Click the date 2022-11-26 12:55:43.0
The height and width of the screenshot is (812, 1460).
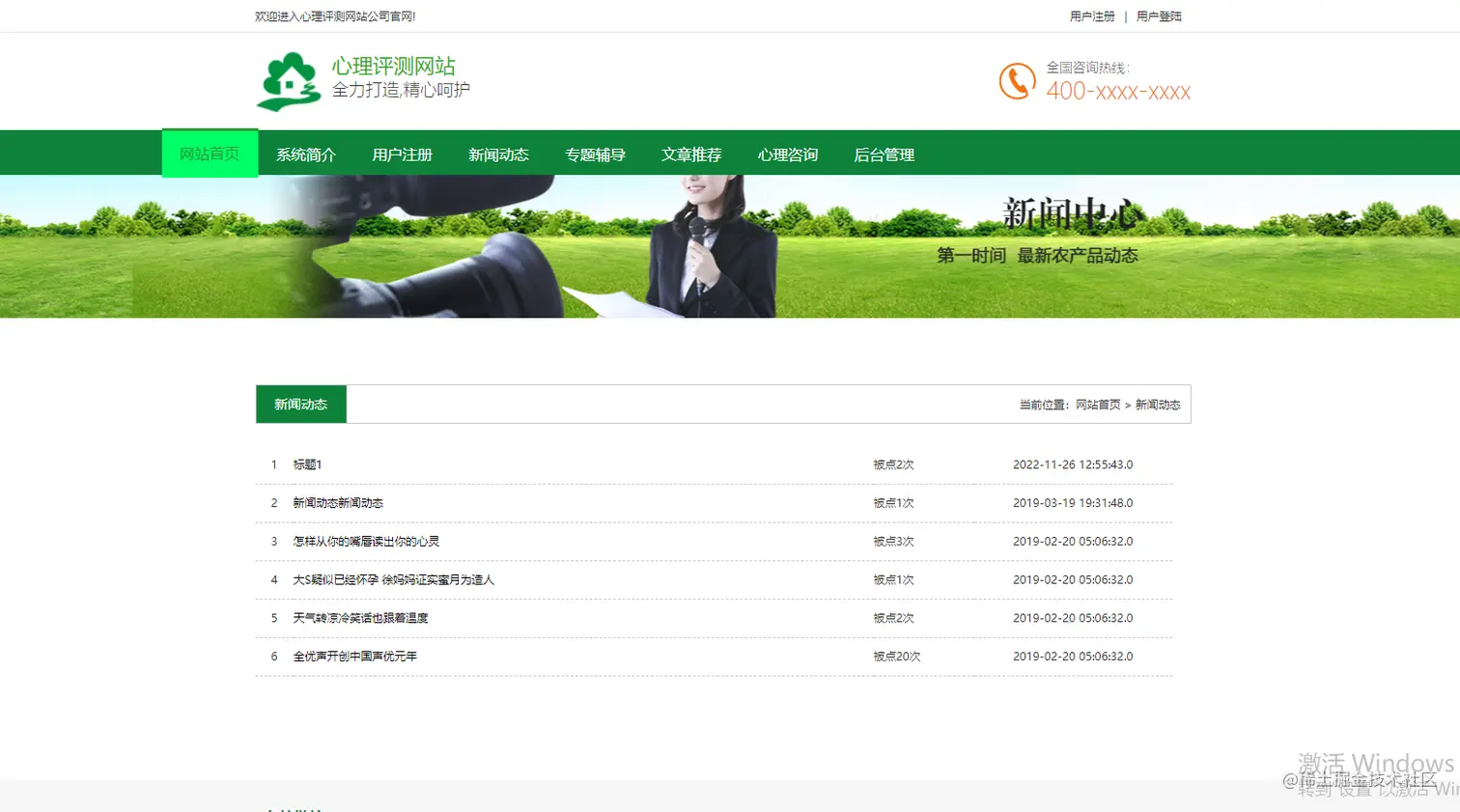(x=1073, y=464)
